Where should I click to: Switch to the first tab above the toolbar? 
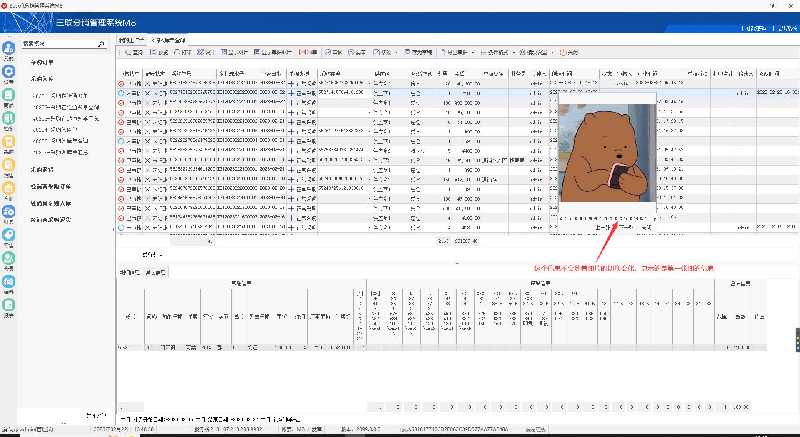(131, 39)
